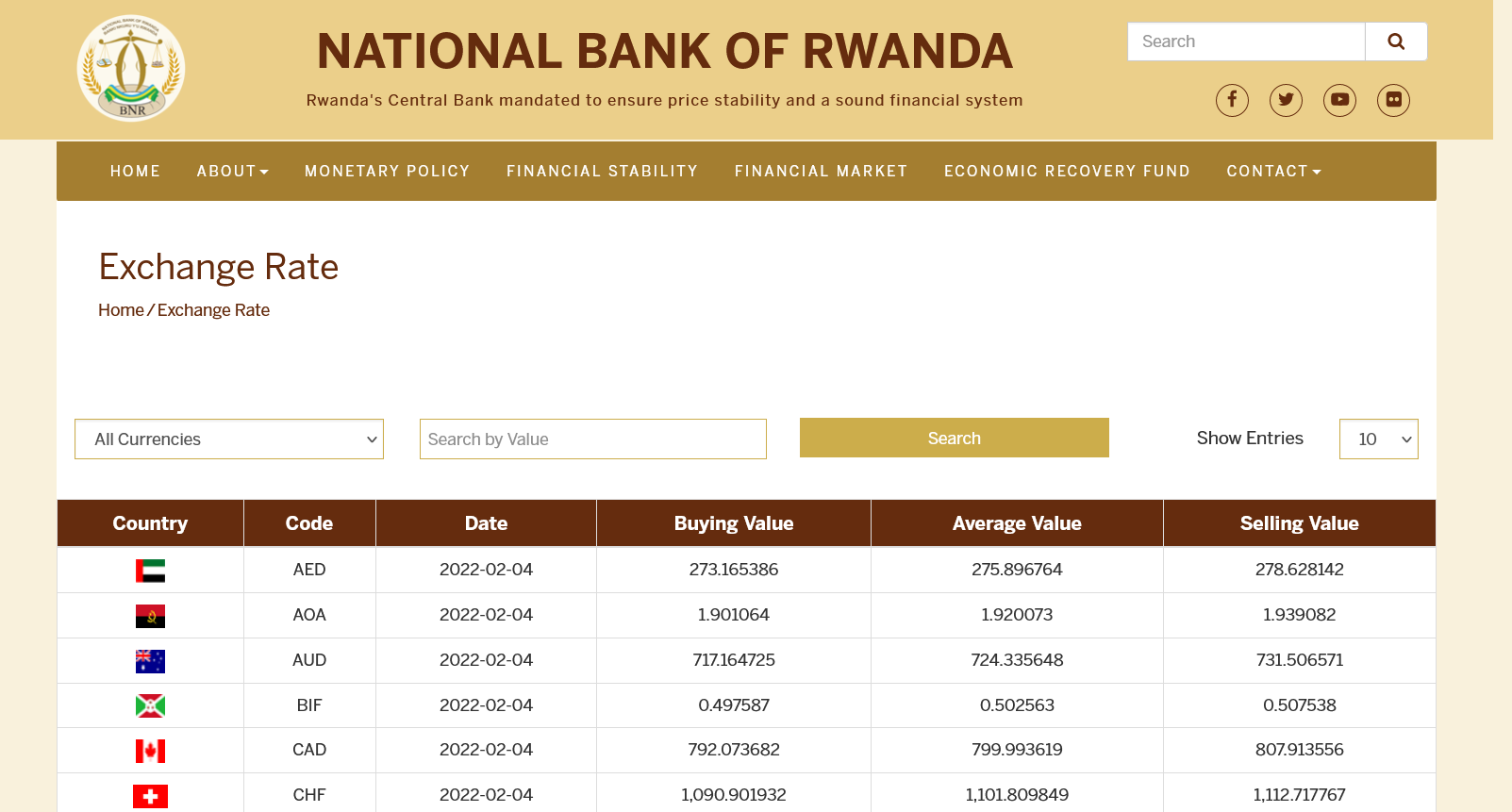Open Economic Recovery Fund menu item
Image resolution: width=1512 pixels, height=812 pixels.
coord(1067,172)
